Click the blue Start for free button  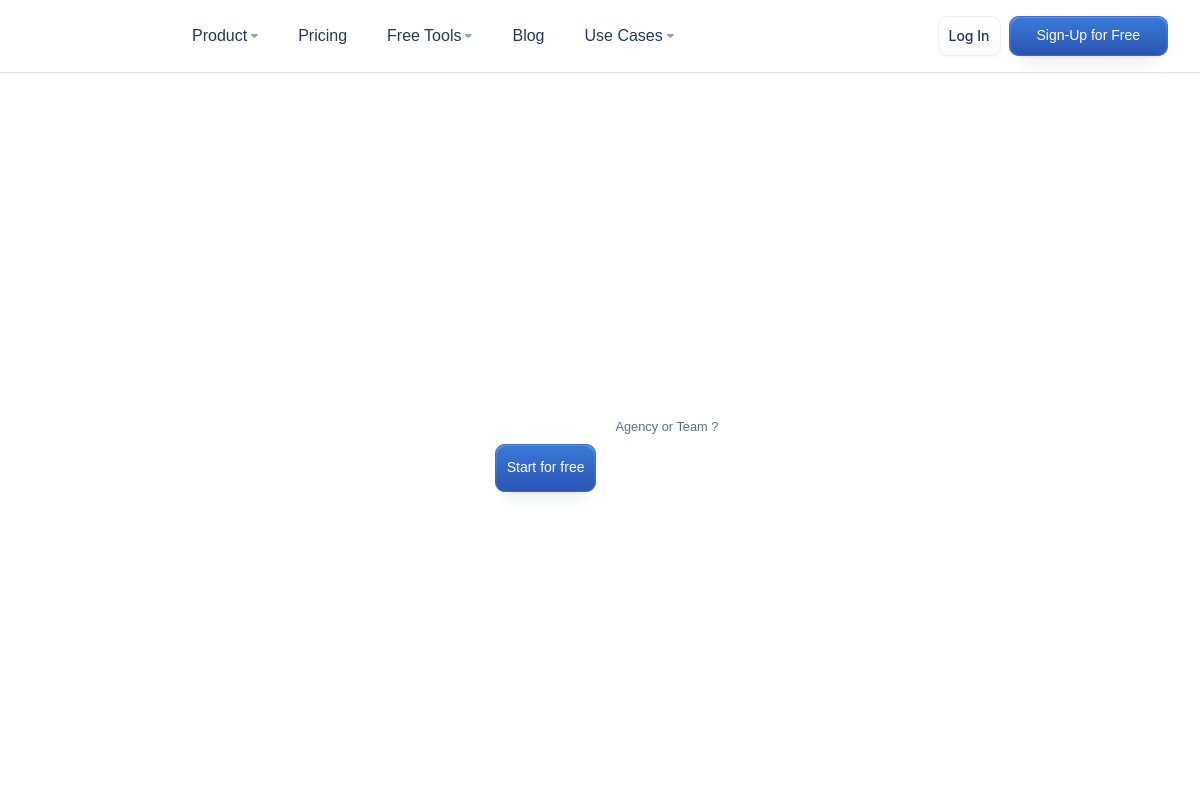tap(545, 468)
